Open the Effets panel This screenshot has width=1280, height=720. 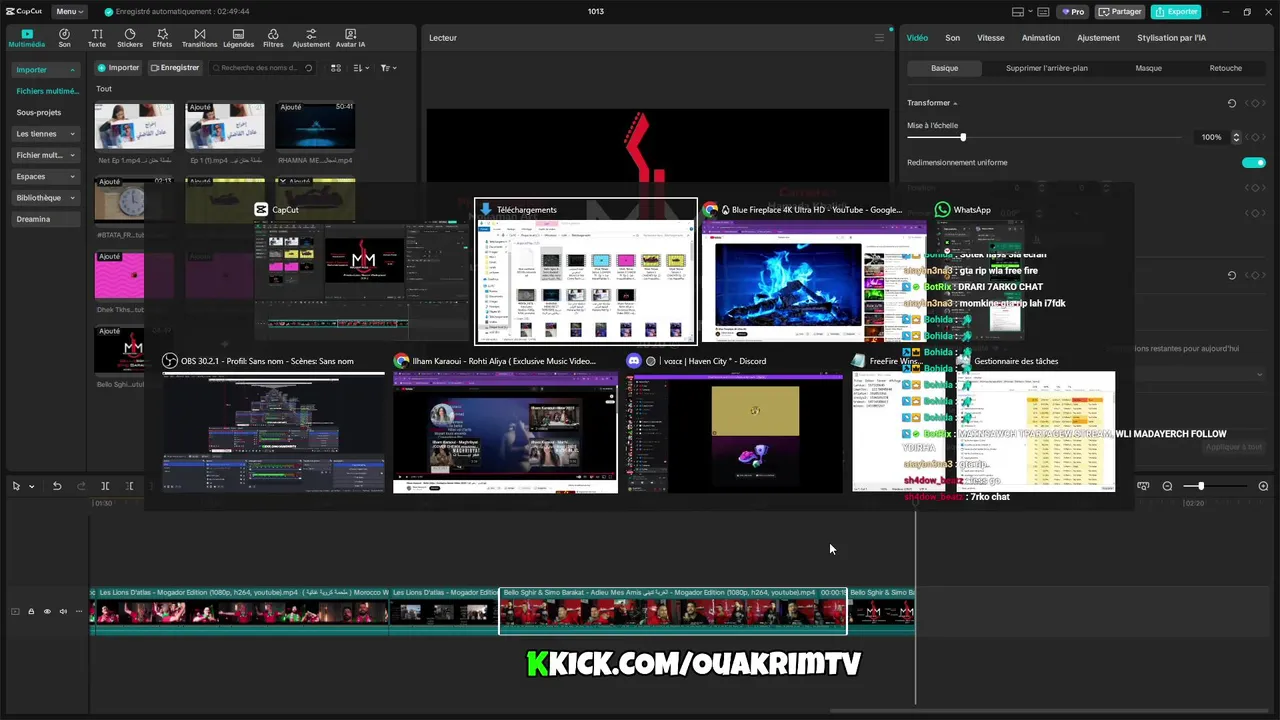coord(162,38)
